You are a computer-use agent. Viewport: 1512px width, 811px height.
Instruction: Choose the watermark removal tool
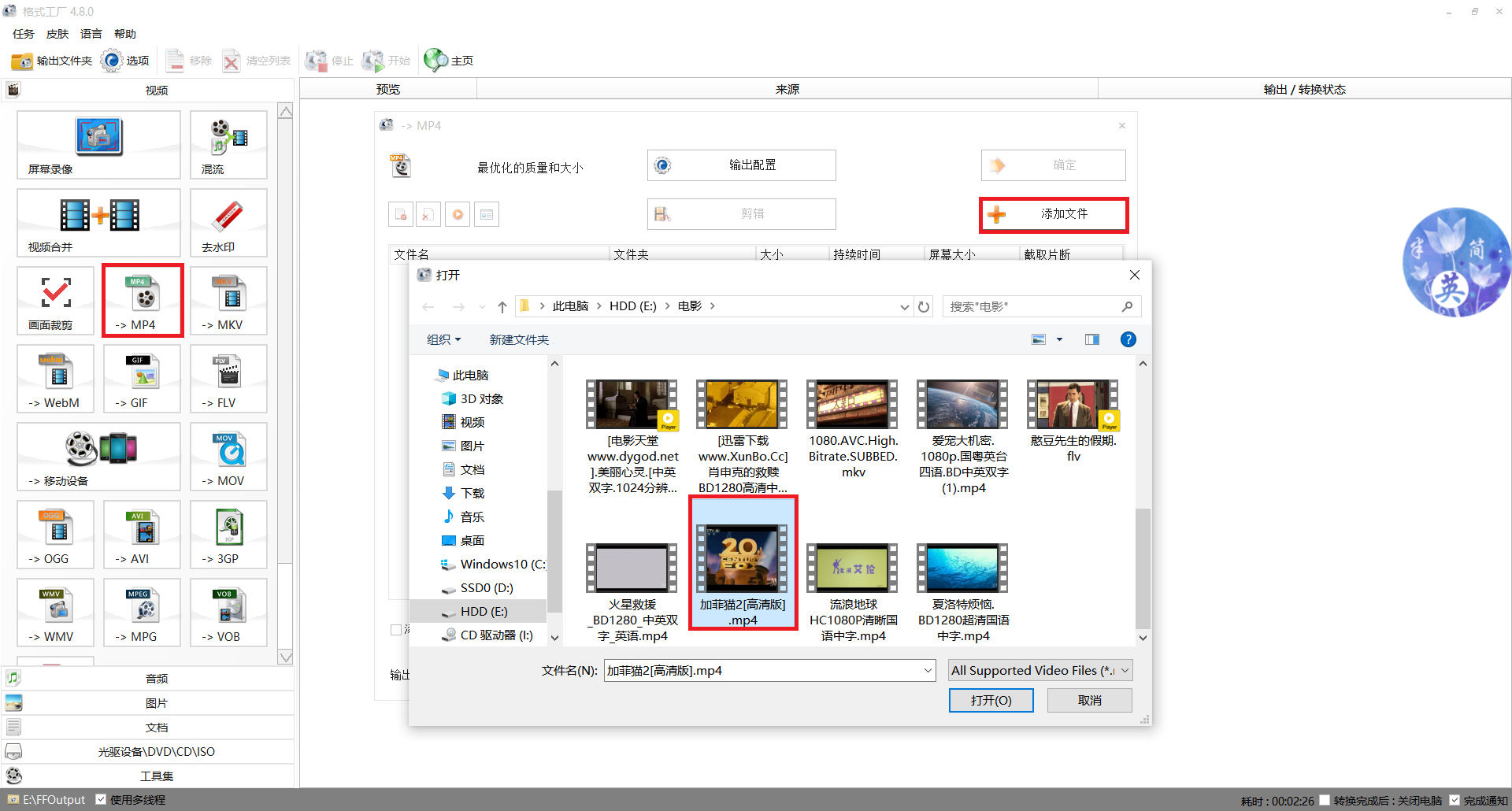[x=228, y=223]
